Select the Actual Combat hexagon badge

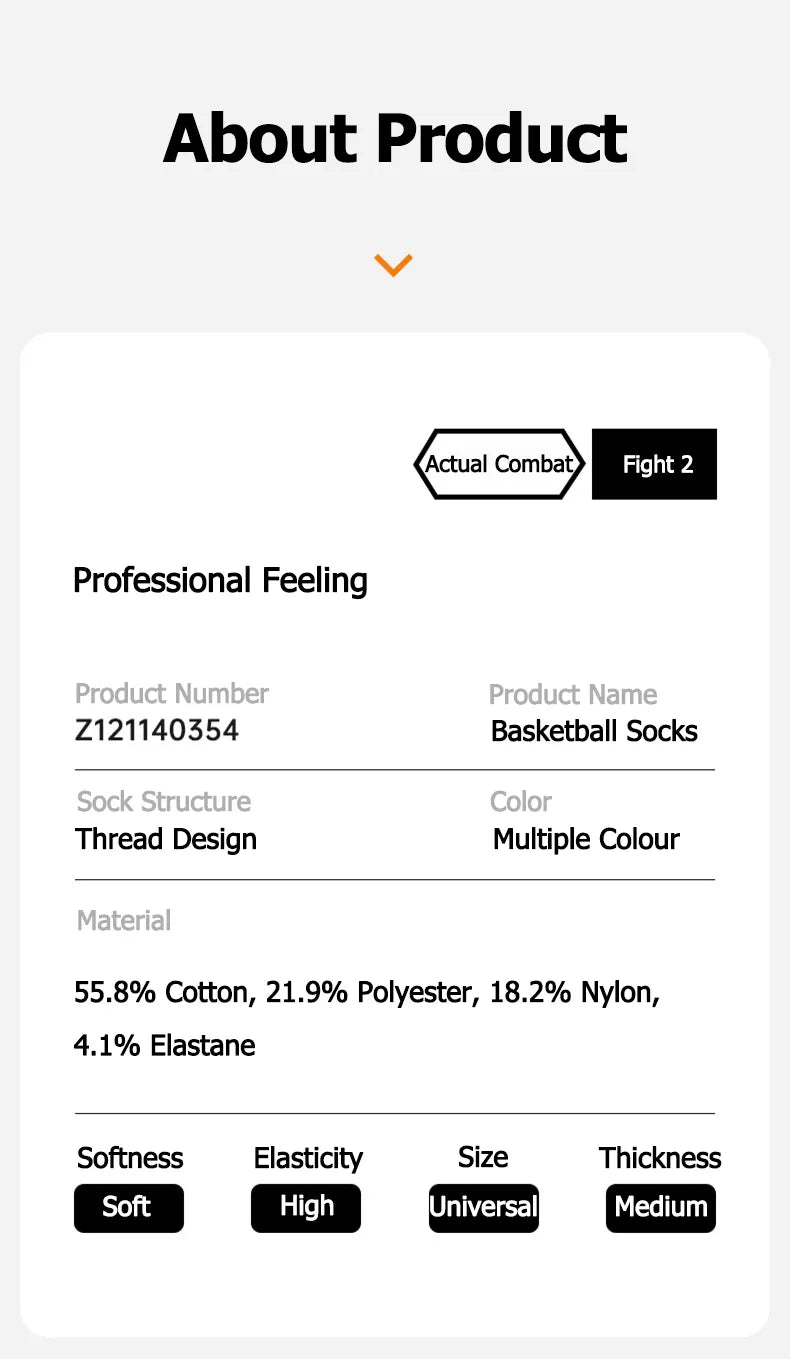tap(499, 464)
